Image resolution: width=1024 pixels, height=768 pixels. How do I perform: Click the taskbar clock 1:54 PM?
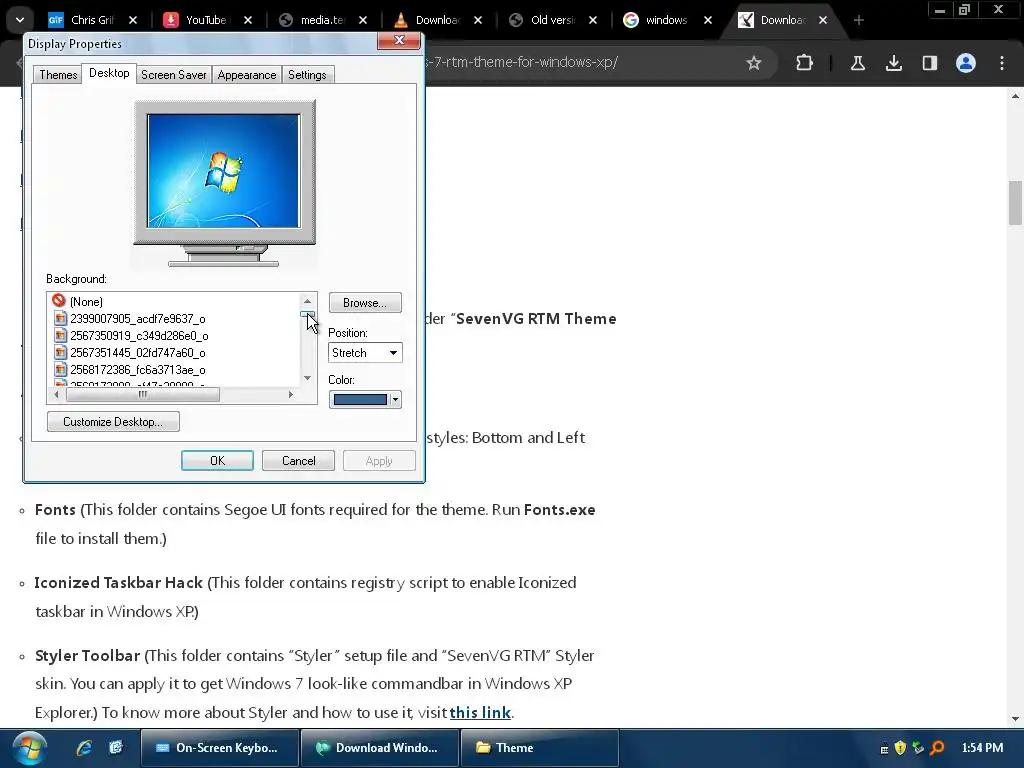(982, 748)
